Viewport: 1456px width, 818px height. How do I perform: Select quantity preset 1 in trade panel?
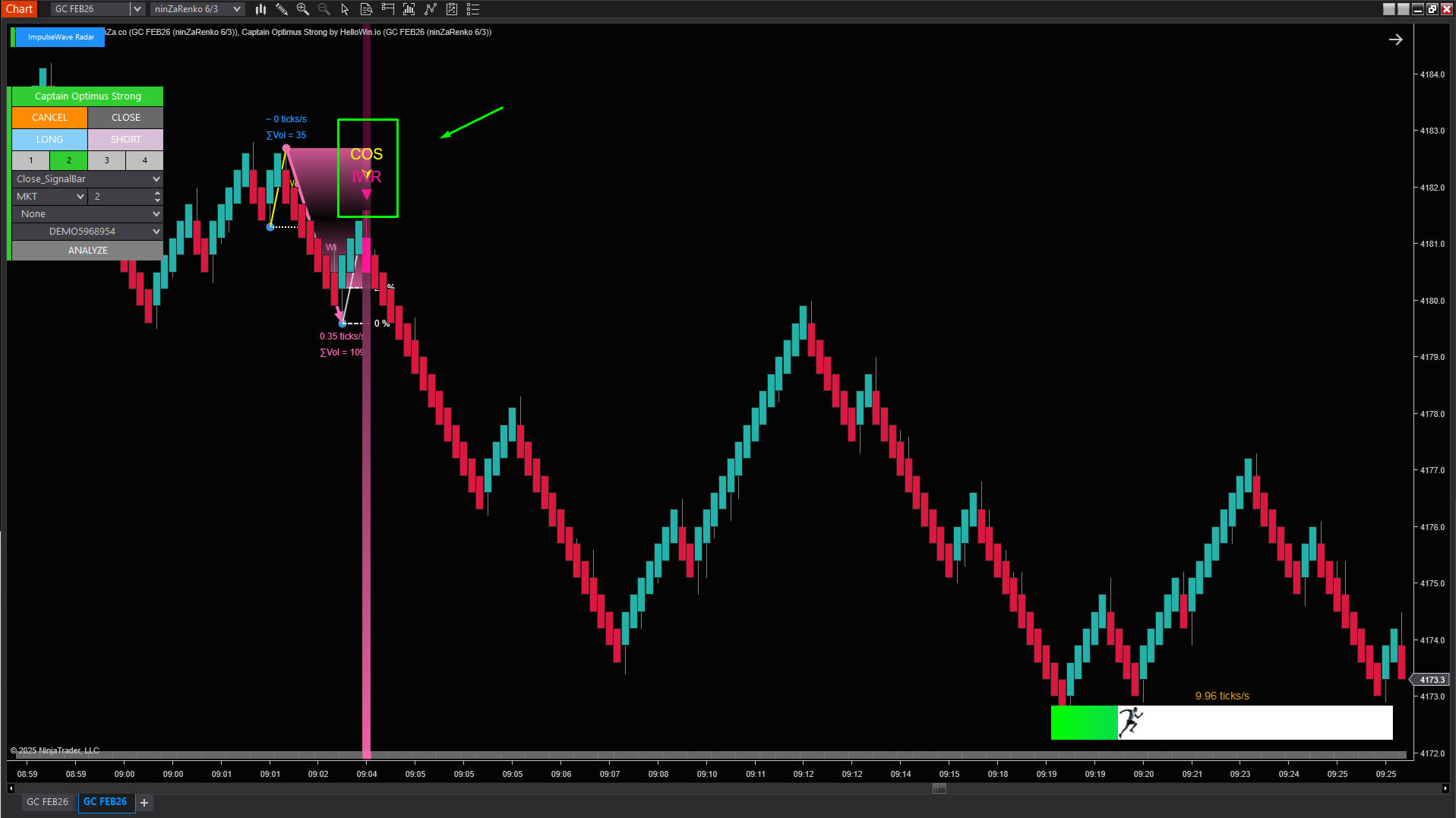click(31, 160)
